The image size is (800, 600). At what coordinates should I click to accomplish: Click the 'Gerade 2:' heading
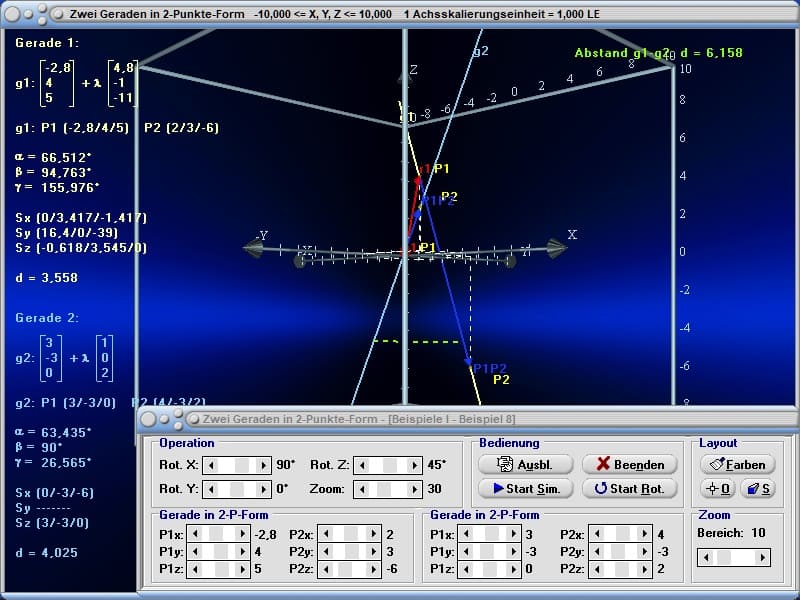point(47,317)
